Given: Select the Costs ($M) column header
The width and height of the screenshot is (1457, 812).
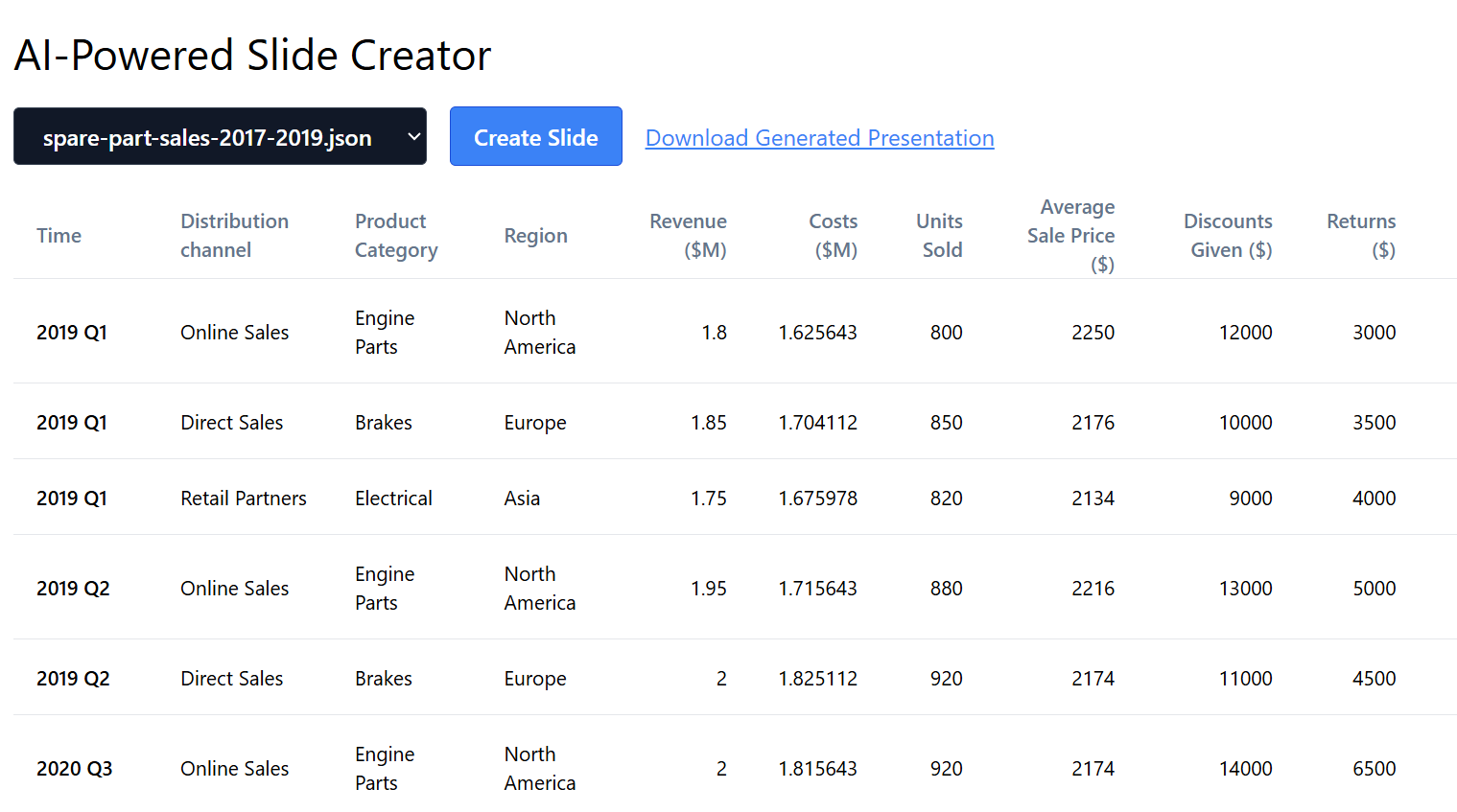Looking at the screenshot, I should (833, 236).
